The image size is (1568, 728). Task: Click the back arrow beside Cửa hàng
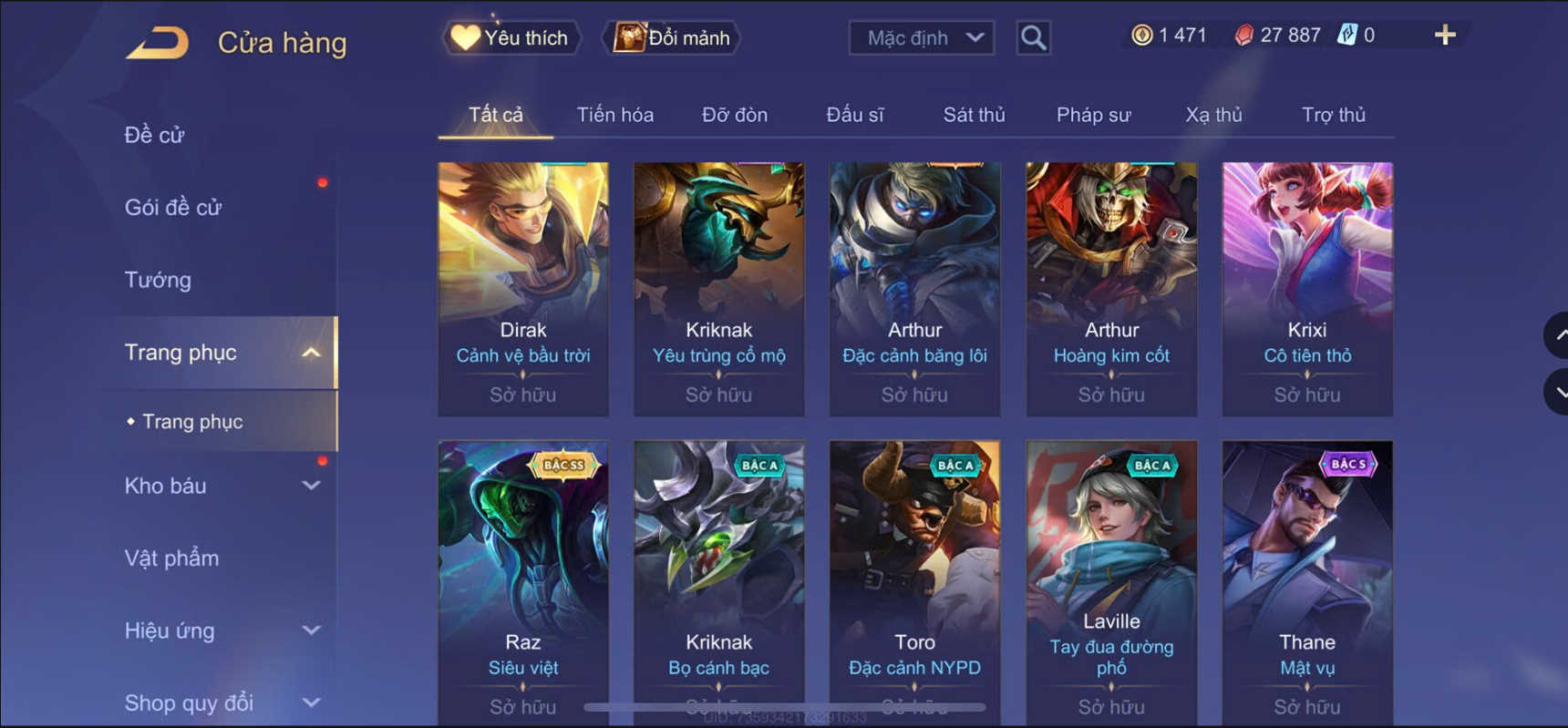point(158,42)
